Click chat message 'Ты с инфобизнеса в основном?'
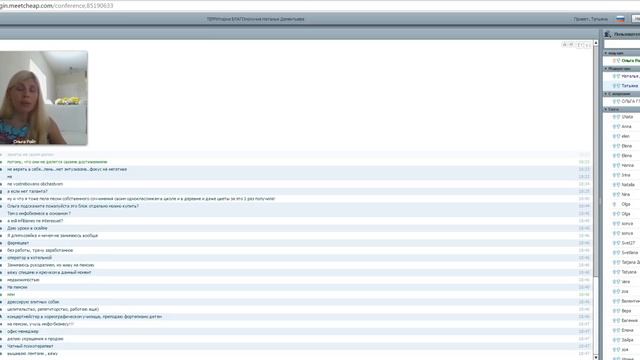Screen dimensions: 640x360 point(39,213)
